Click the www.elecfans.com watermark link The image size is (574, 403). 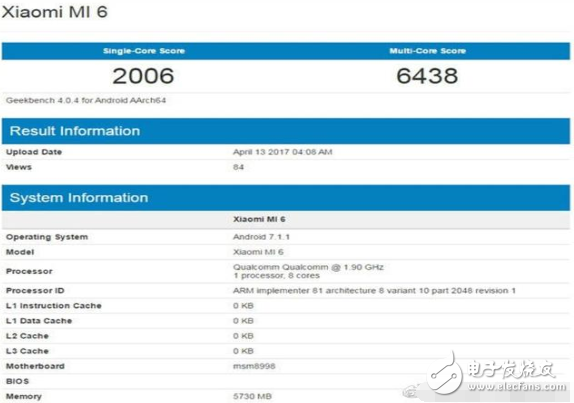(x=517, y=387)
